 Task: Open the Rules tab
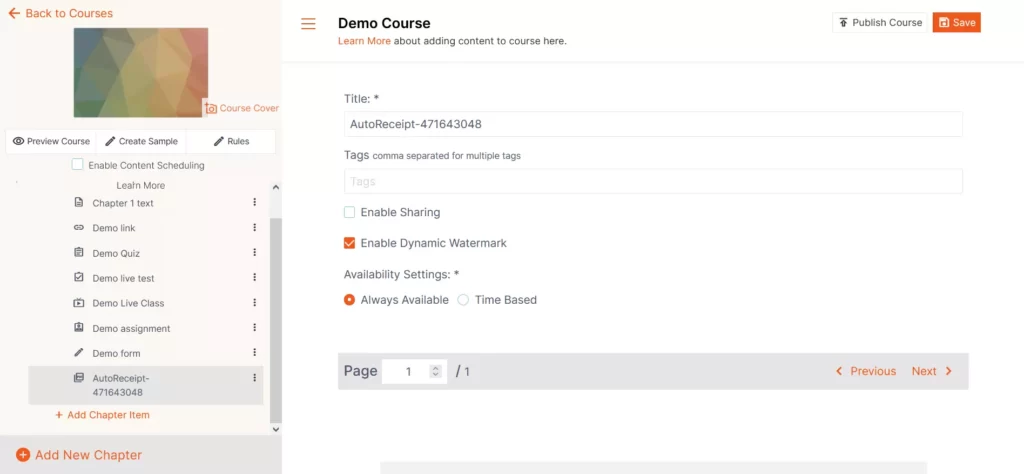[231, 141]
